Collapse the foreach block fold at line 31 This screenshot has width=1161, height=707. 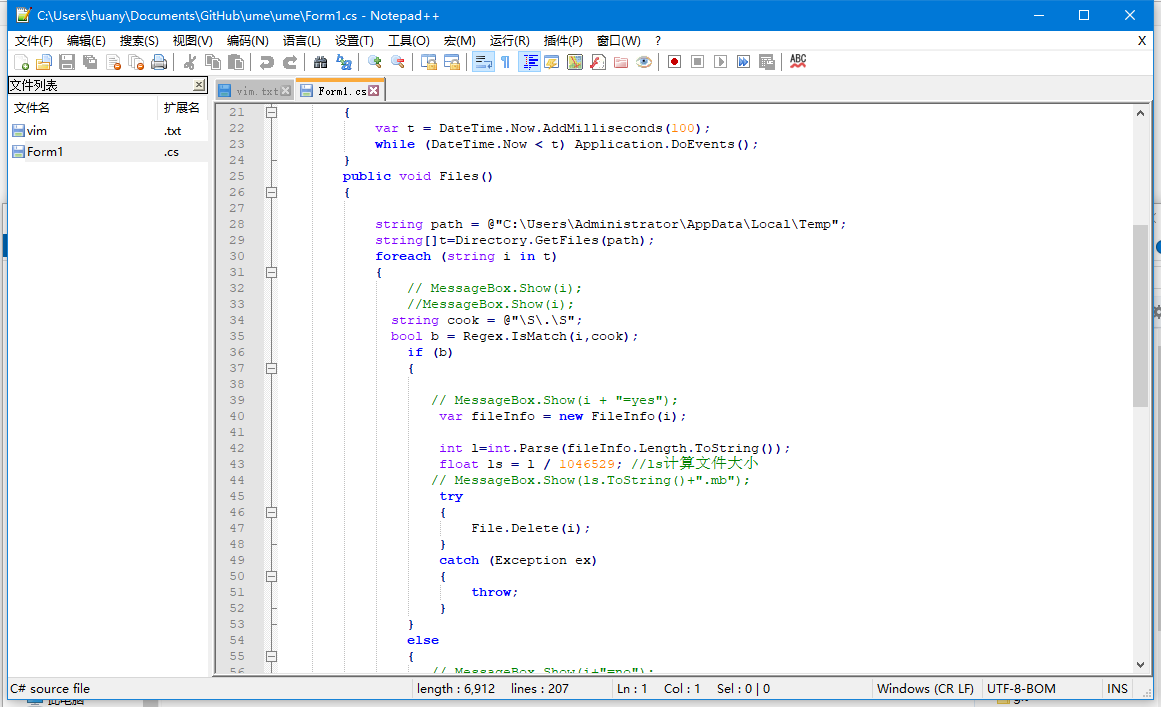pos(272,272)
